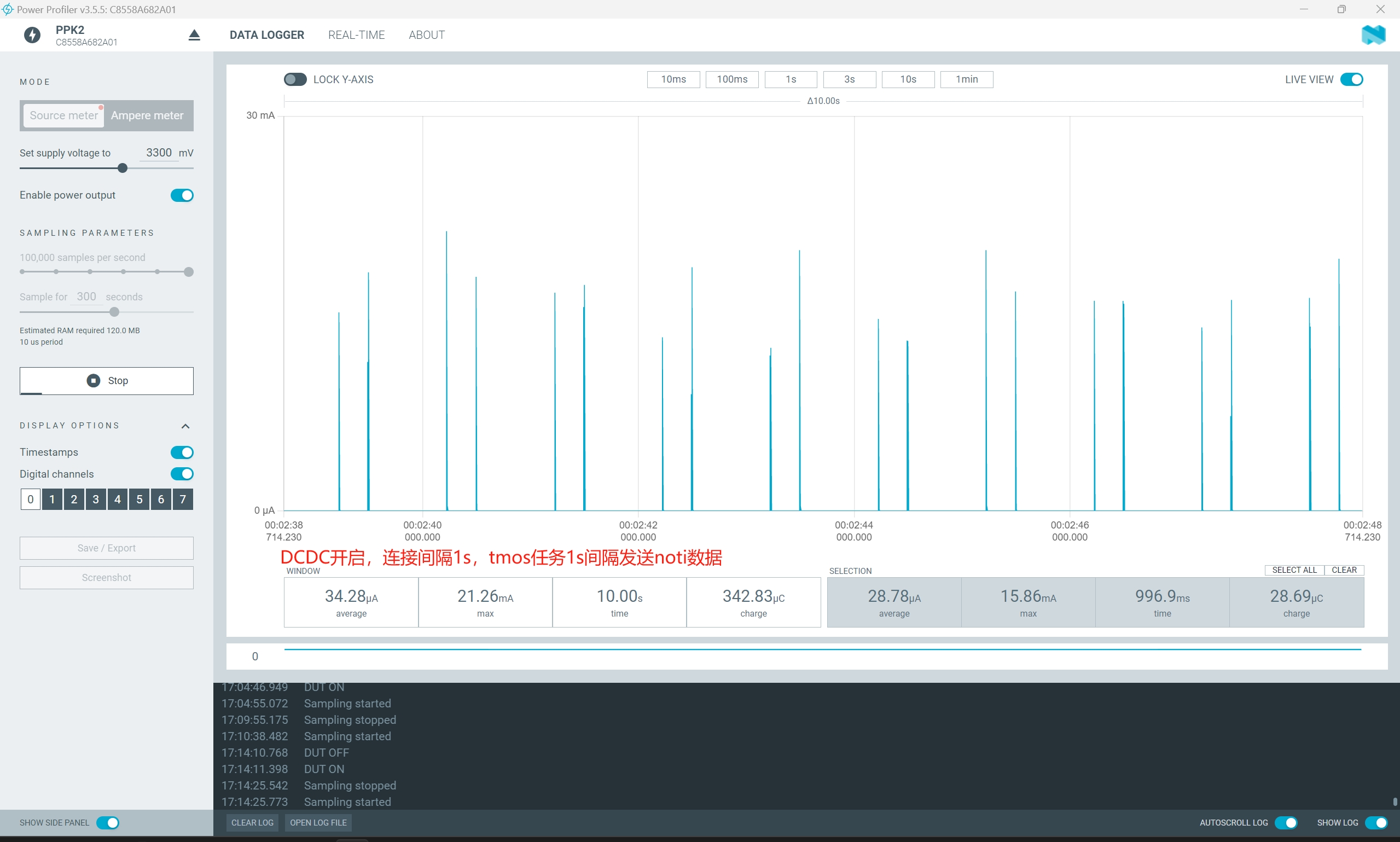Viewport: 1400px width, 842px height.
Task: Restore down the window
Action: [1341, 9]
